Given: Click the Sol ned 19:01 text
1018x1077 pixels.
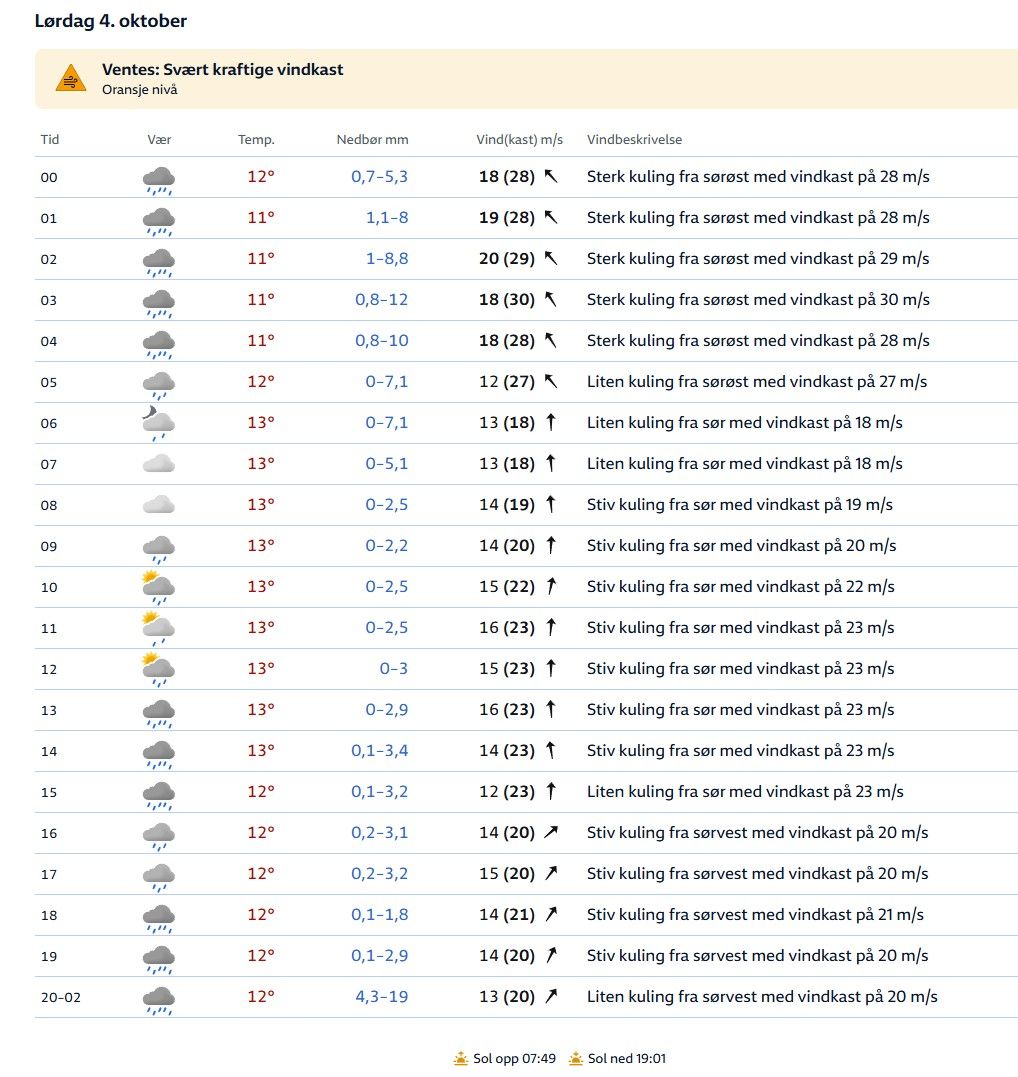Looking at the screenshot, I should click(x=626, y=1058).
